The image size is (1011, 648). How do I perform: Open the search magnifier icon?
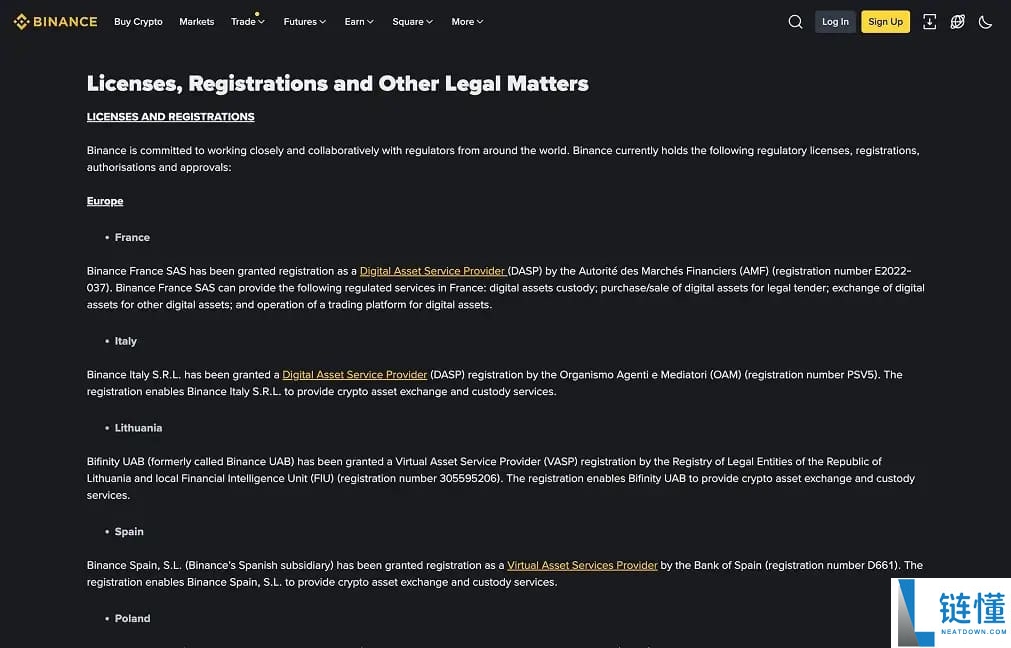coord(795,22)
